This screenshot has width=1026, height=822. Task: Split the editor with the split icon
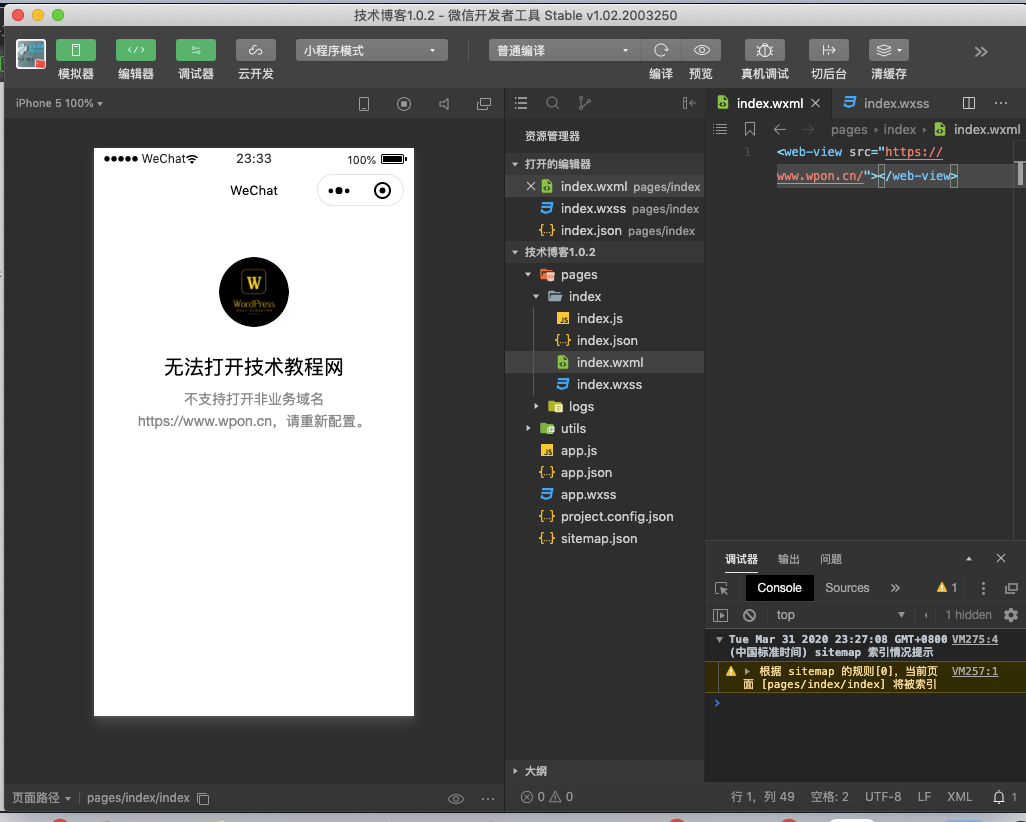pyautogui.click(x=969, y=103)
